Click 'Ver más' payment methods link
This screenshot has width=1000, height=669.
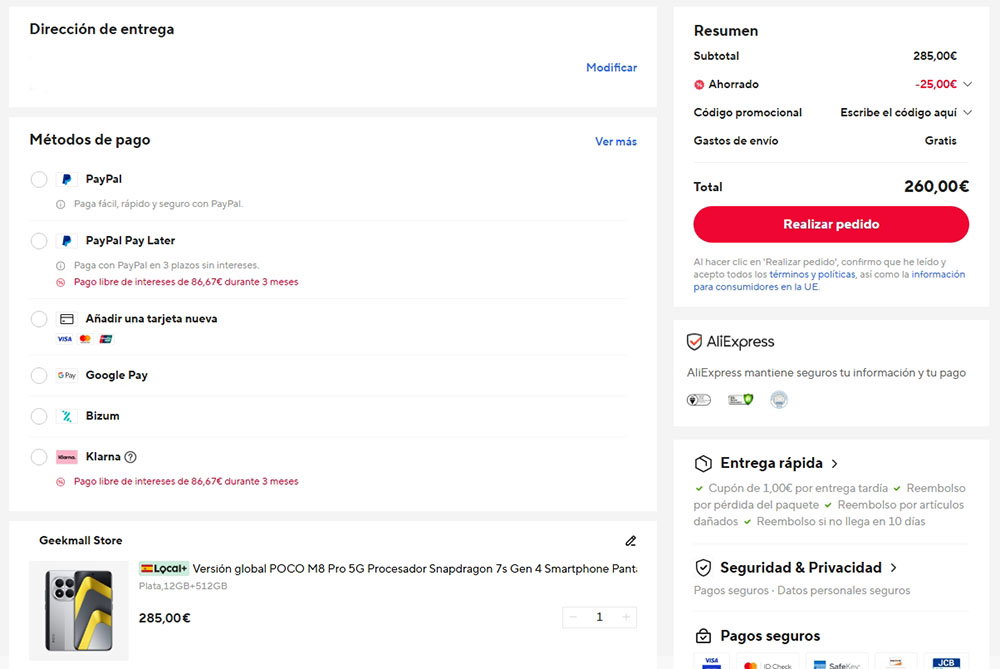click(x=615, y=142)
